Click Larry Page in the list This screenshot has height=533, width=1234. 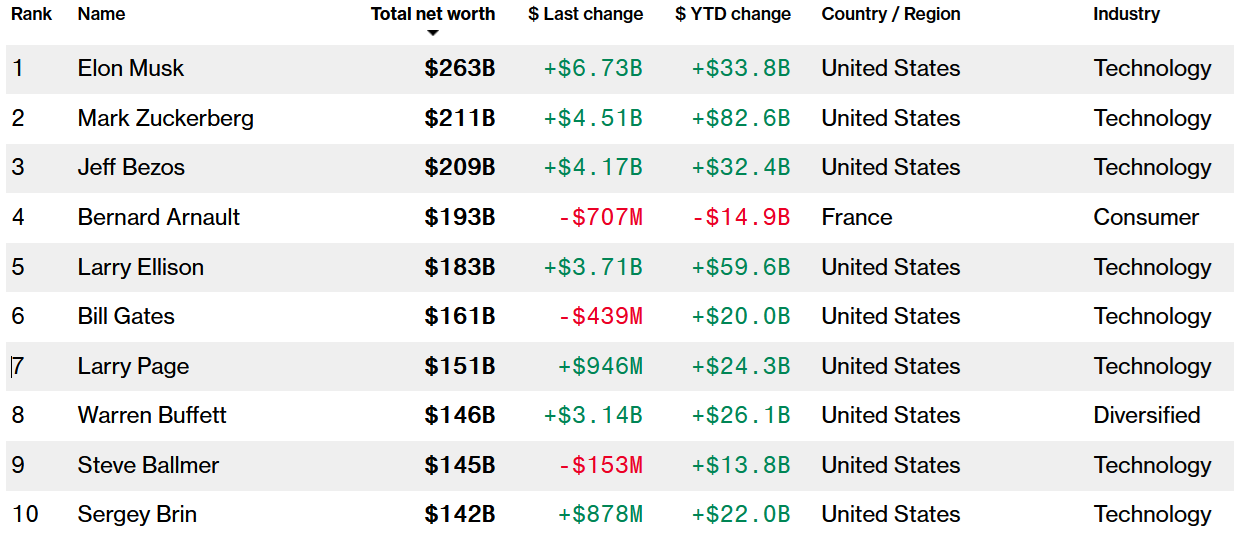tap(133, 366)
